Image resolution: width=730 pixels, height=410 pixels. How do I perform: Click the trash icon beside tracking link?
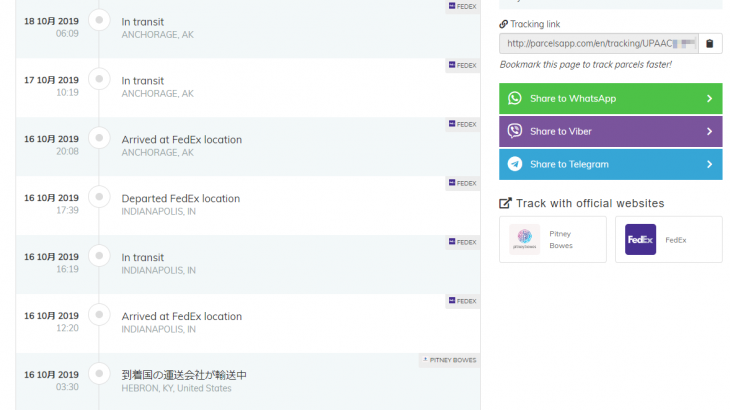(x=710, y=43)
